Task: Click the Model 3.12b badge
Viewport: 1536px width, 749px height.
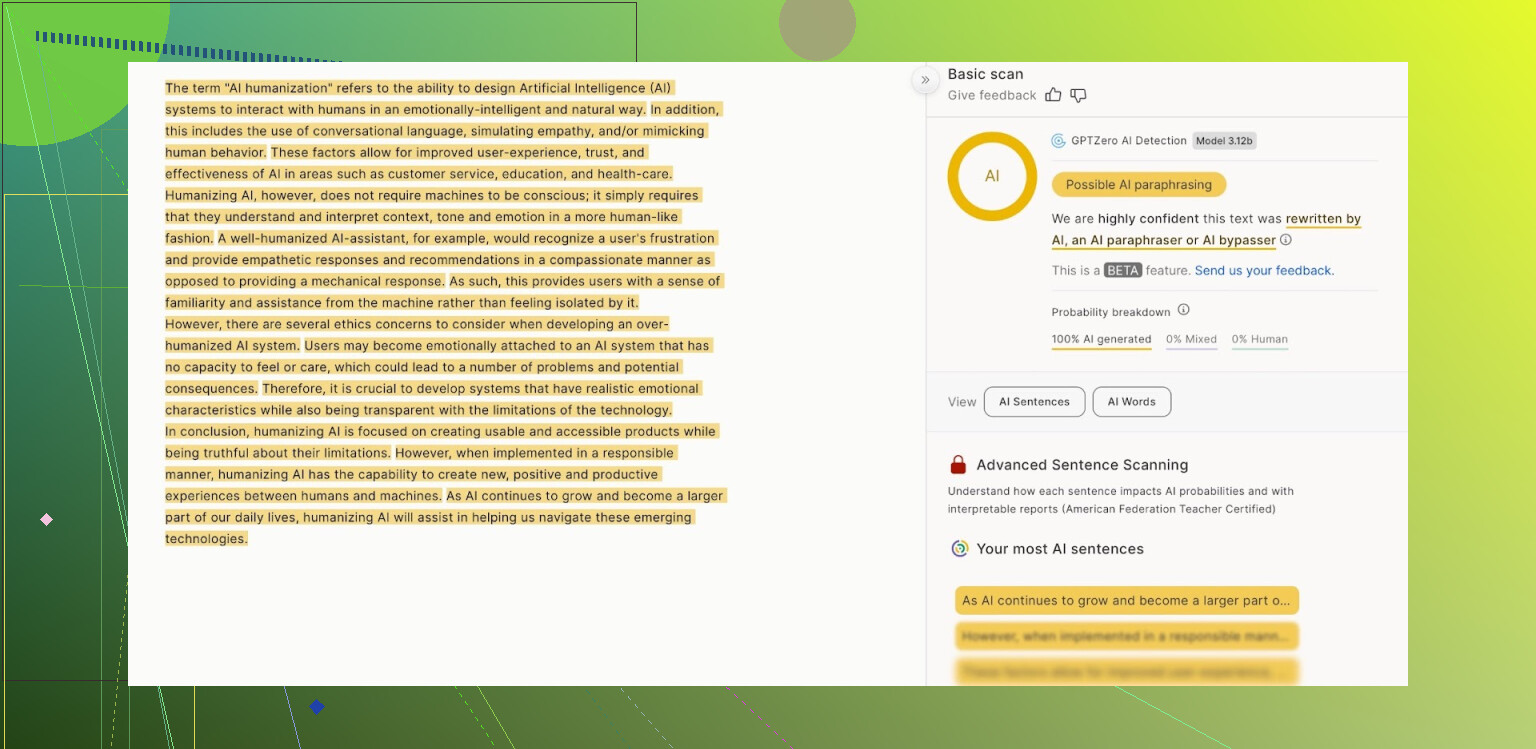Action: (1224, 141)
